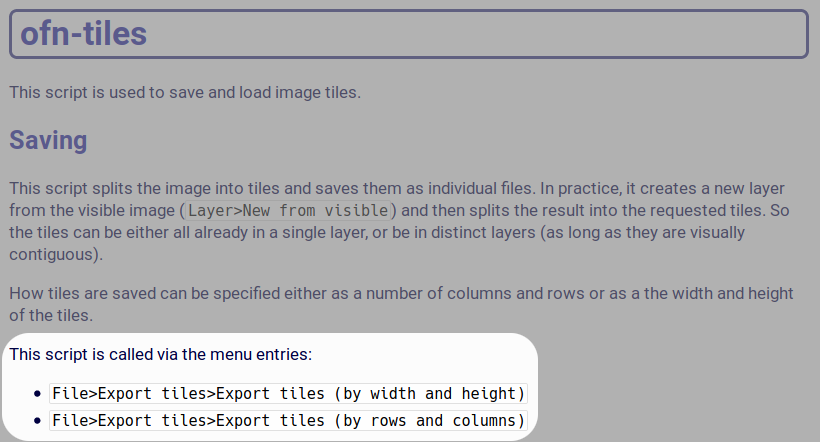Viewport: 820px width, 442px height.
Task: Click the bullet point before the first menu entry
Action: tap(37, 394)
